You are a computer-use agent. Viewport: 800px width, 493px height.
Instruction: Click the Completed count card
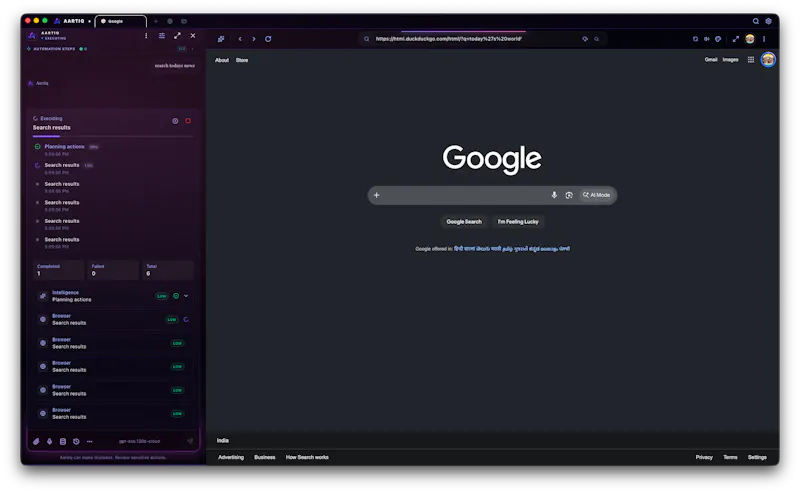click(x=59, y=270)
